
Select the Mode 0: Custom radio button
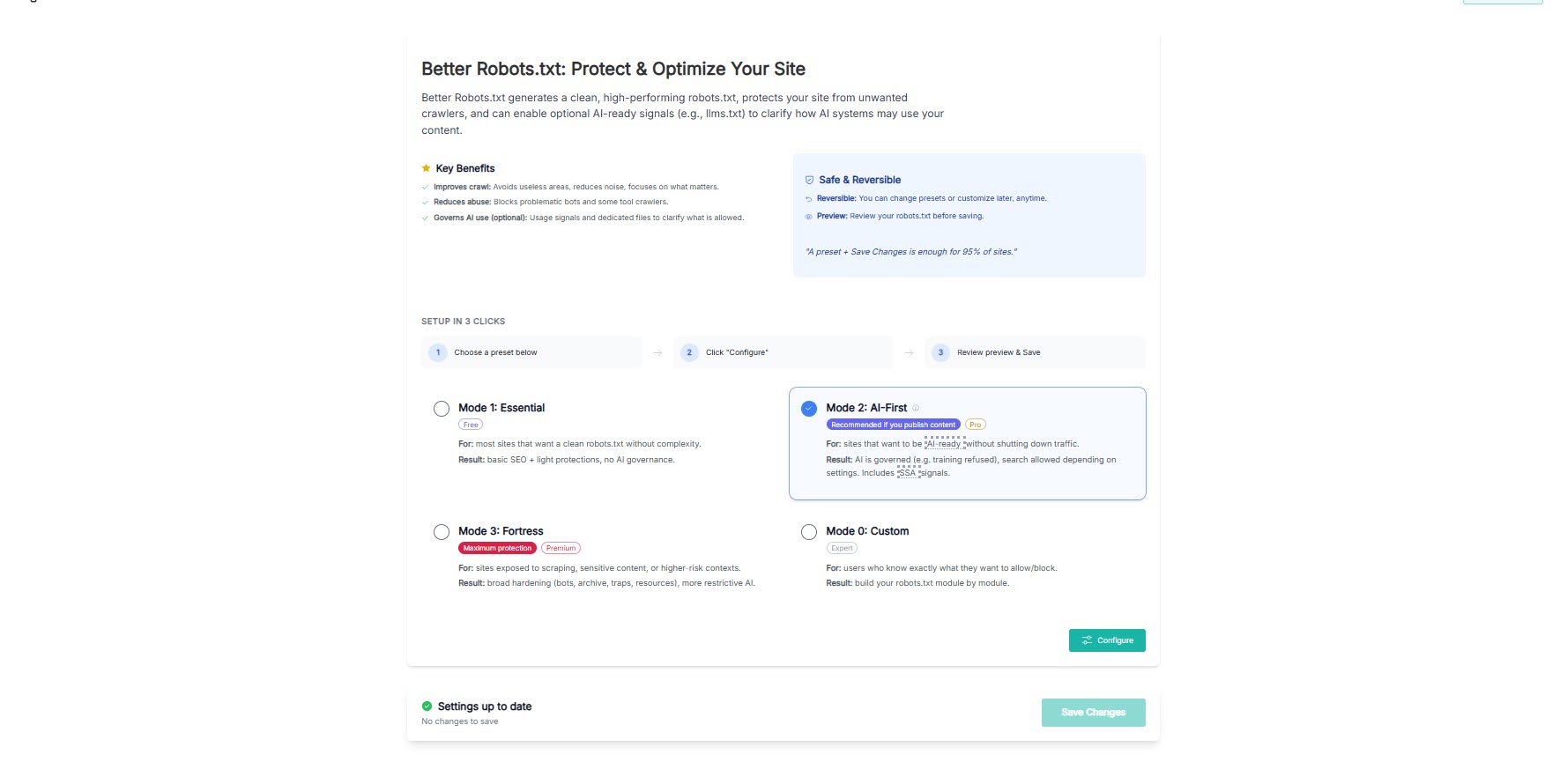click(808, 531)
